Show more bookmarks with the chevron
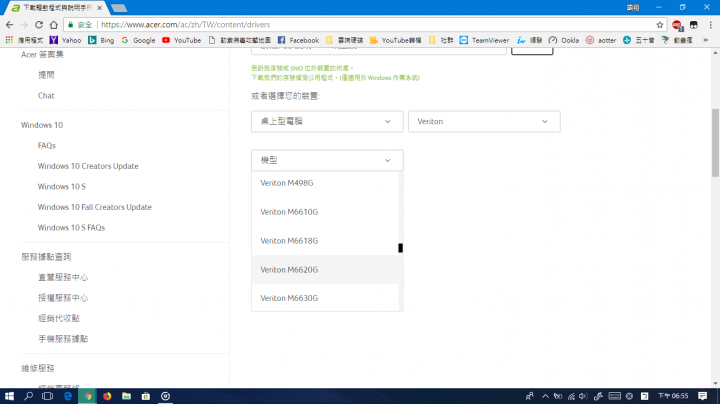This screenshot has height=404, width=720. (x=706, y=40)
